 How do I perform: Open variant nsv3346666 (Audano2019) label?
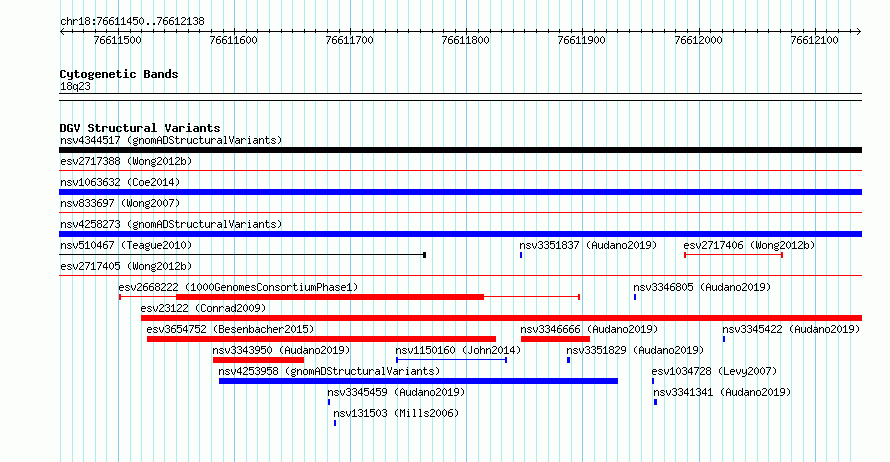[x=589, y=329]
